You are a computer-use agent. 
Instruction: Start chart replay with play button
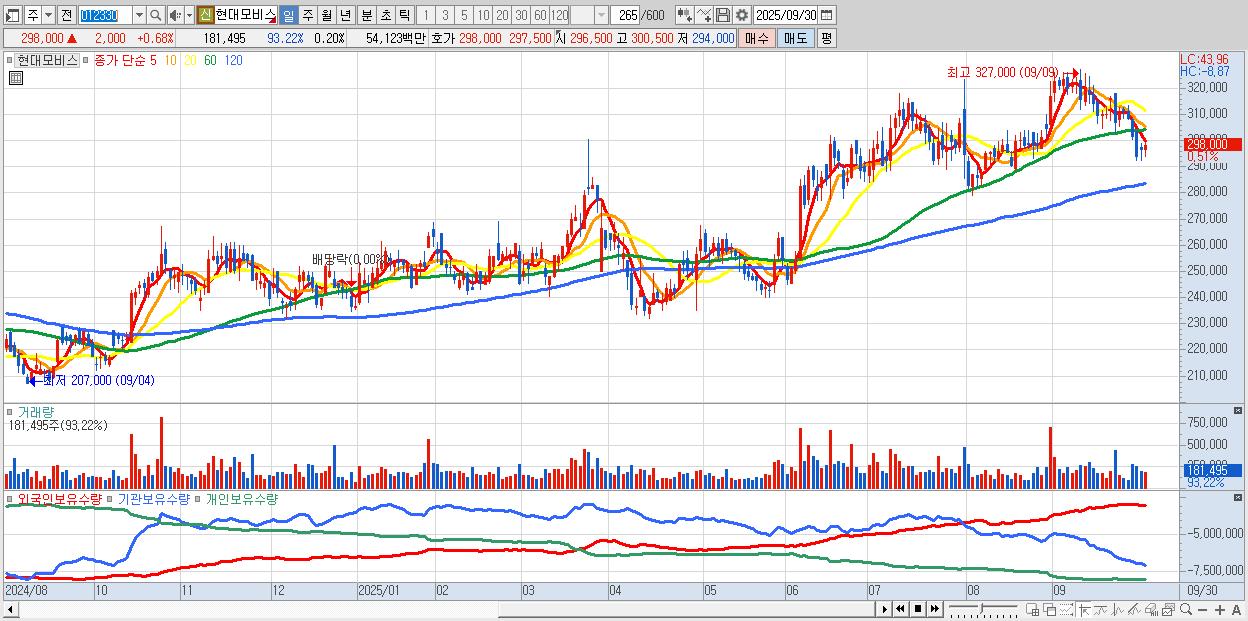[x=885, y=609]
